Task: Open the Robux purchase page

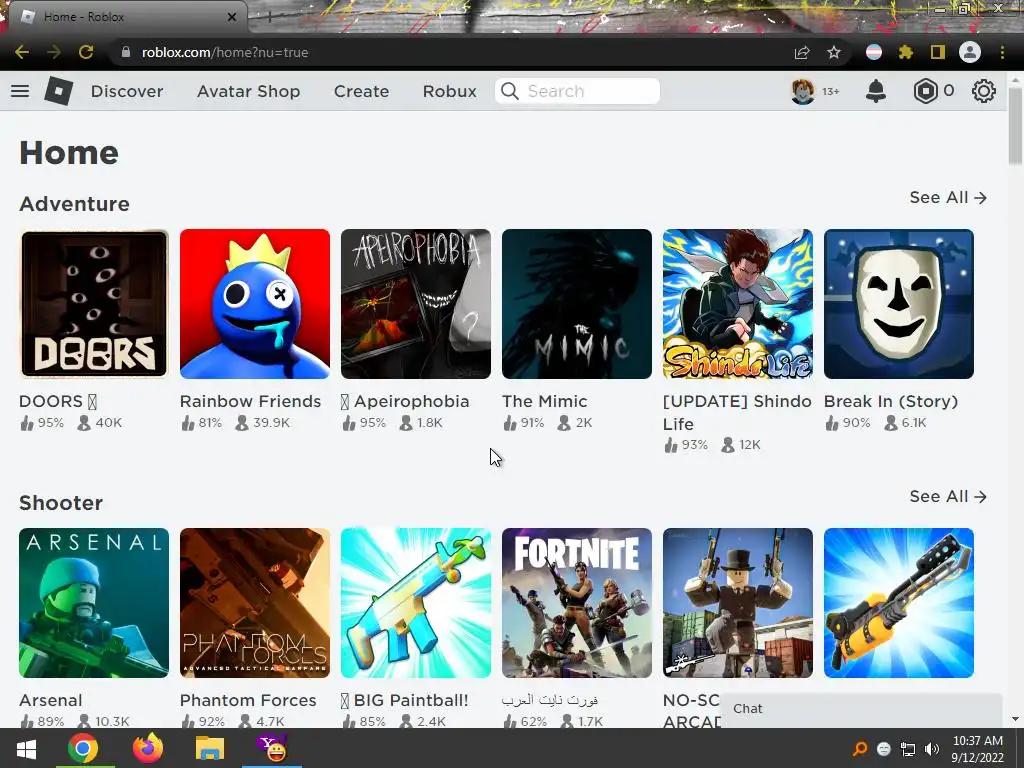Action: (449, 91)
